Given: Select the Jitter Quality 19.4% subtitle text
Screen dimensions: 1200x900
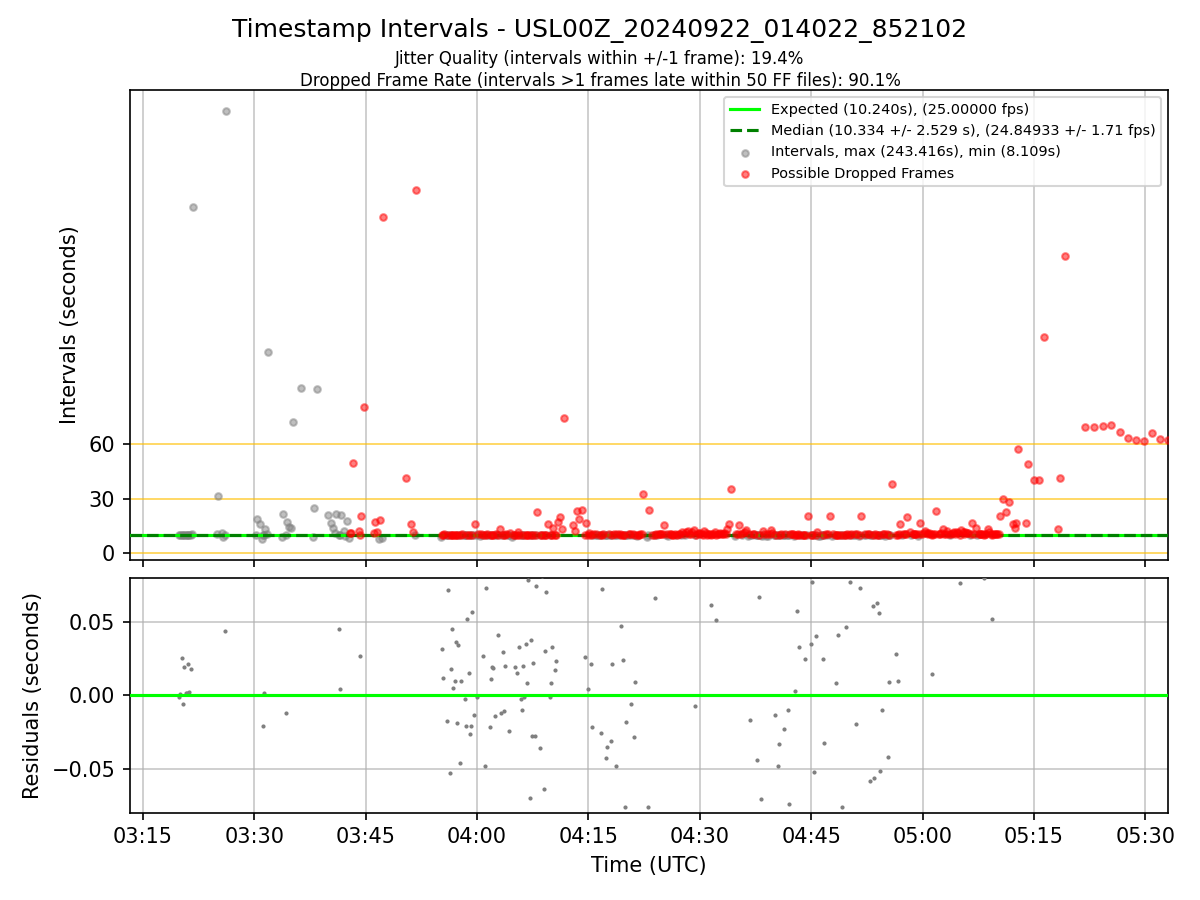Looking at the screenshot, I should click(x=599, y=58).
